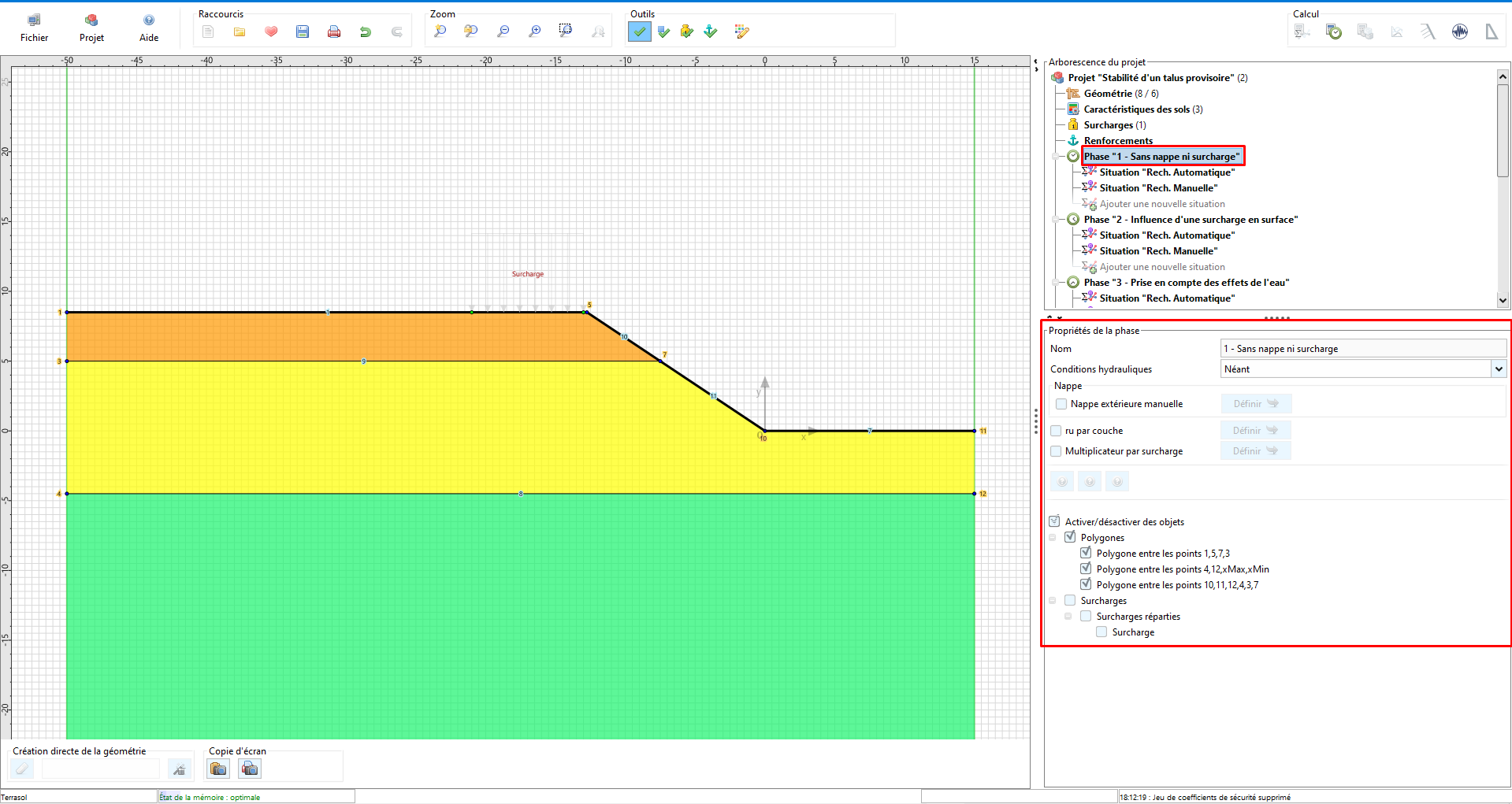Select Situation "Rech. Manuelle" under Phase 1
Viewport: 1512px width, 804px height.
click(x=1158, y=188)
